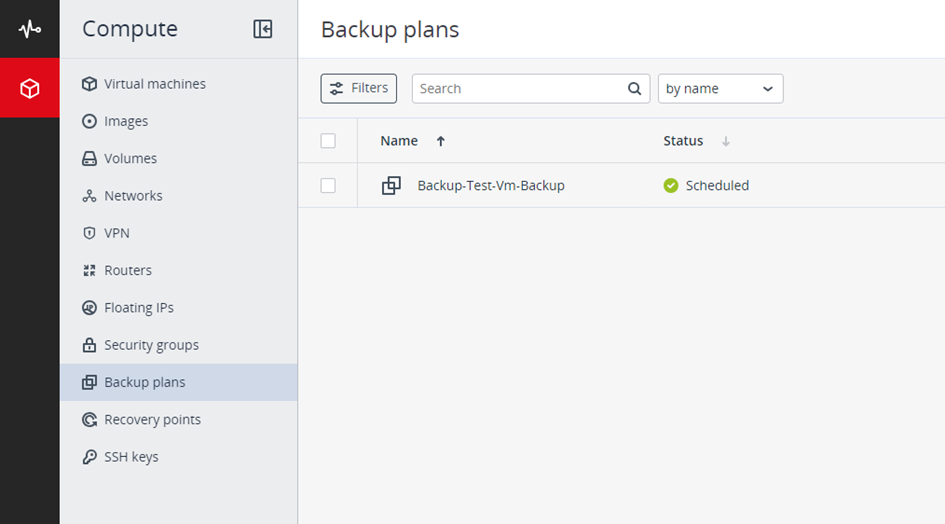This screenshot has height=524, width=945.
Task: Open Recovery points in sidebar
Action: [x=152, y=420]
